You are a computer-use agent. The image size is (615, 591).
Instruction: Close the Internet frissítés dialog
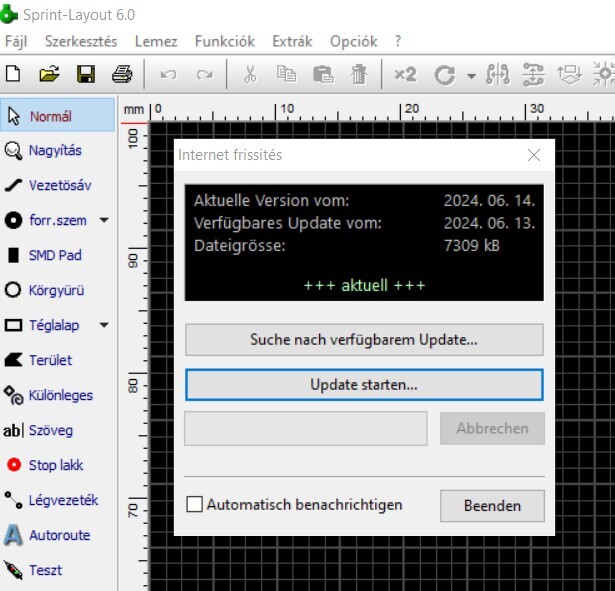tap(534, 155)
